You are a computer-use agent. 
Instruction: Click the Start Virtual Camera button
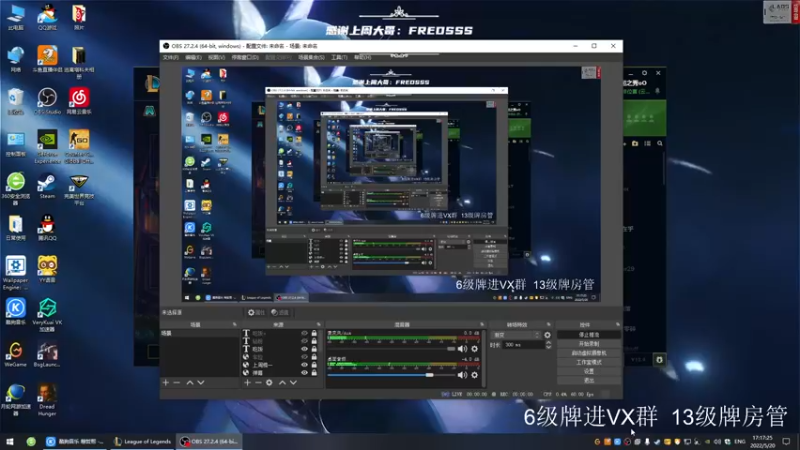(x=589, y=353)
